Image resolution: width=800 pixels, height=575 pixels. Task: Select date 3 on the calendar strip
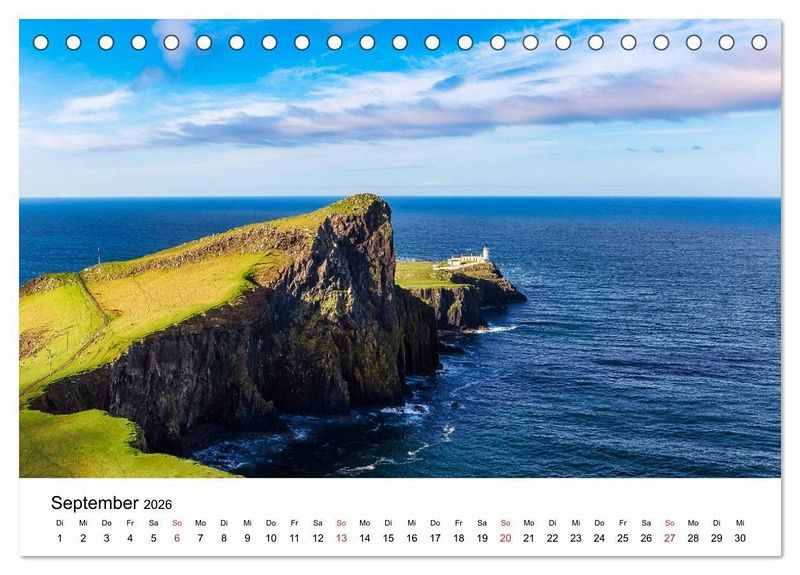pos(107,538)
